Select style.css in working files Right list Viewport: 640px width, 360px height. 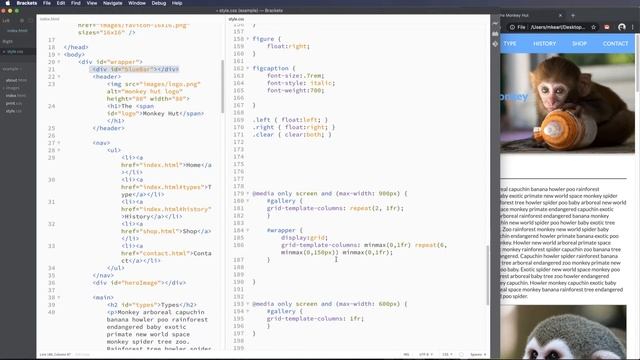click(x=15, y=52)
